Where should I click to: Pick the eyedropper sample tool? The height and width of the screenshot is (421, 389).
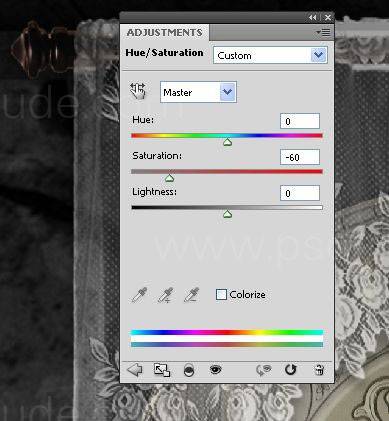pos(139,295)
